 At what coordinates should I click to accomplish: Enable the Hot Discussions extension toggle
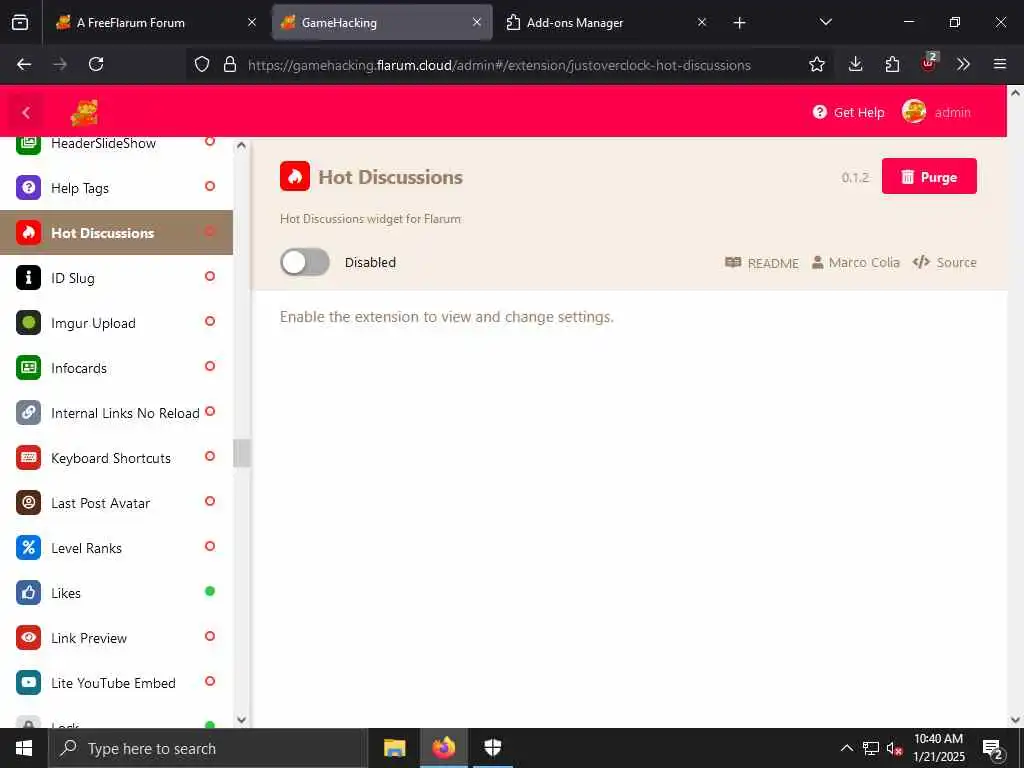coord(305,263)
